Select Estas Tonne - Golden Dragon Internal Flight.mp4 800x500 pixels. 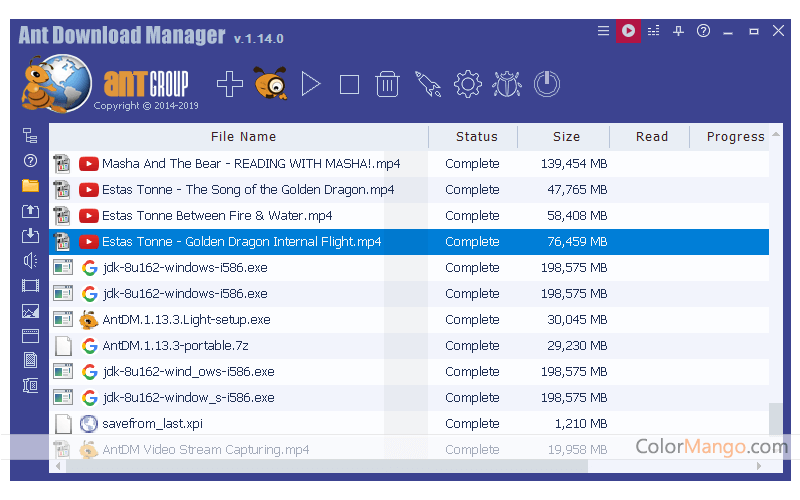(409, 242)
